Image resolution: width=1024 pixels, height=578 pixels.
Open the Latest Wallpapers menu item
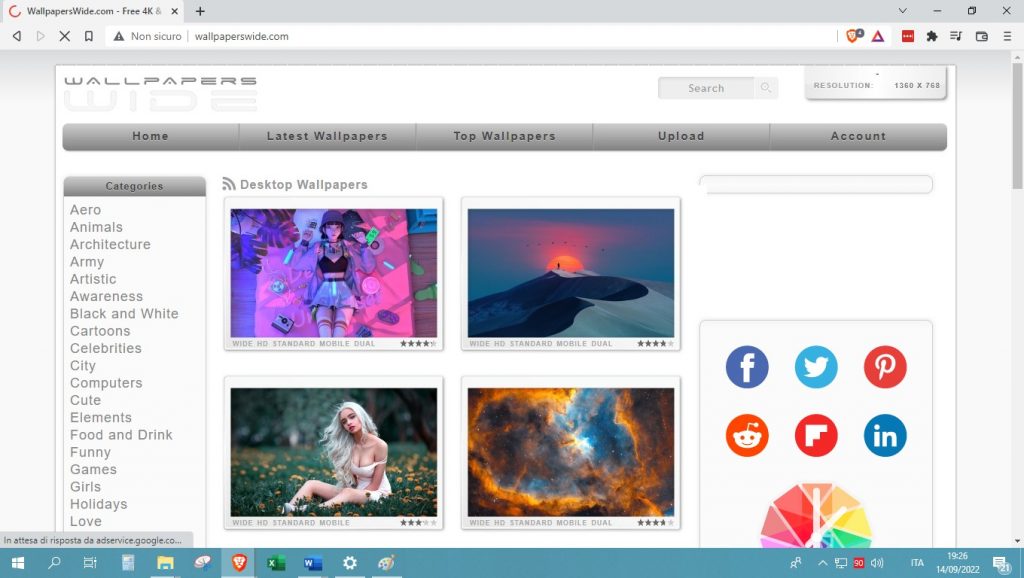pos(327,136)
